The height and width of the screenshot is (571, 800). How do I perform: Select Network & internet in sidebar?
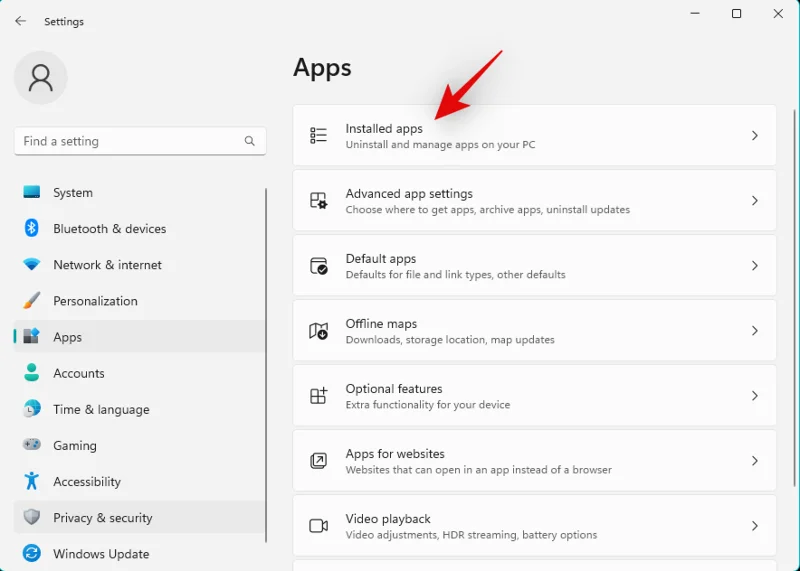[x=107, y=265]
